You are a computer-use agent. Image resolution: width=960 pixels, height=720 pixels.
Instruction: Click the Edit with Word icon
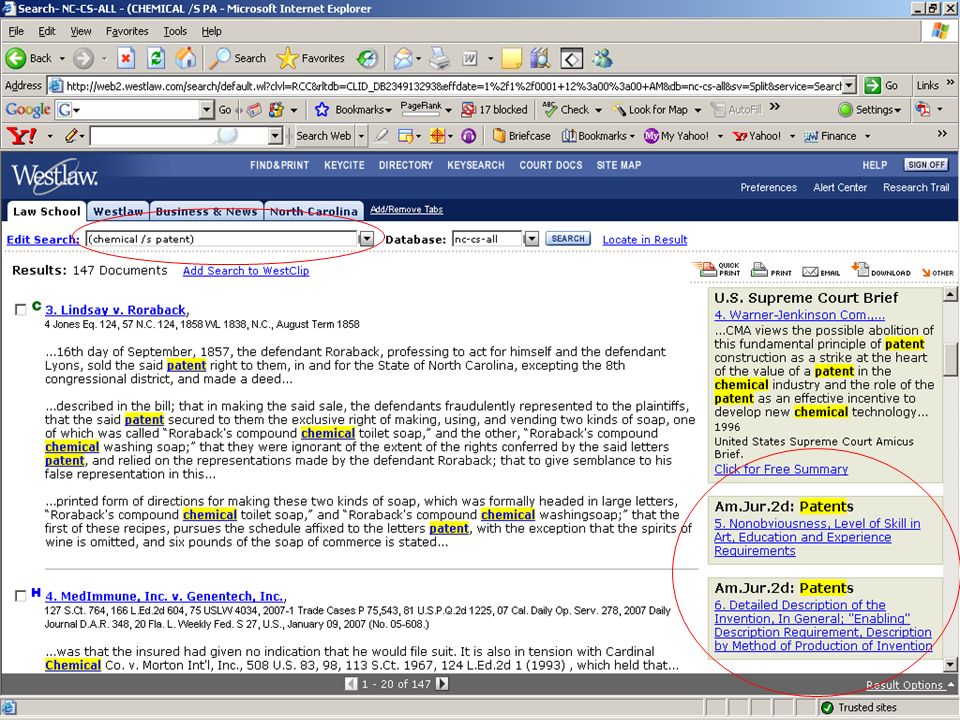pos(470,59)
